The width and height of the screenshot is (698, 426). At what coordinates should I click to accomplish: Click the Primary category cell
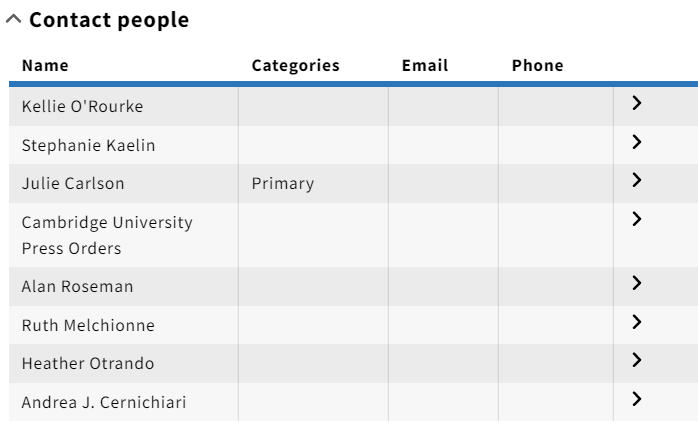point(283,183)
